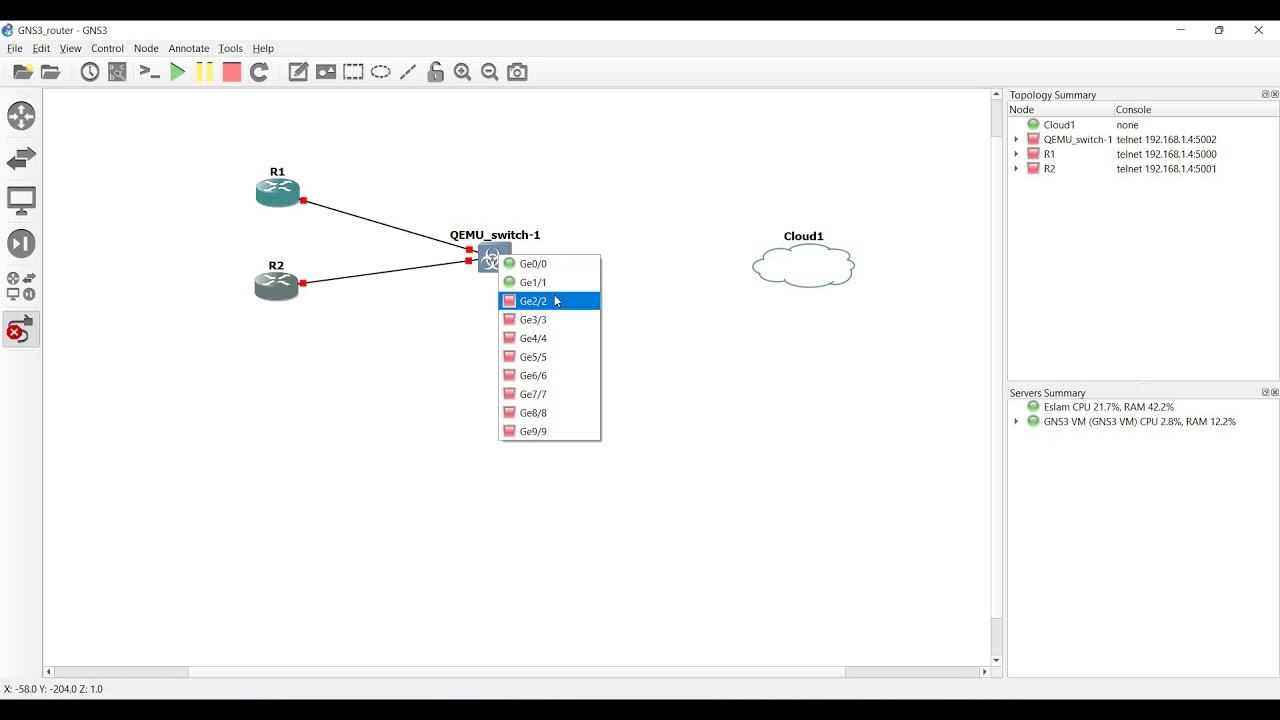The height and width of the screenshot is (720, 1280).
Task: Open the Tools menu
Action: pyautogui.click(x=231, y=48)
